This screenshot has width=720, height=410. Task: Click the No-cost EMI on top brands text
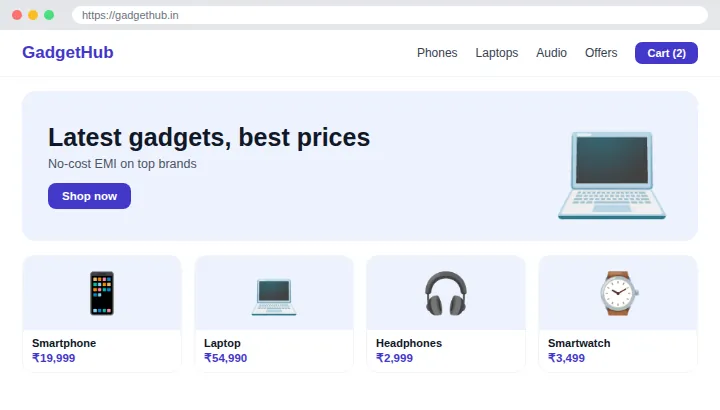coord(122,164)
